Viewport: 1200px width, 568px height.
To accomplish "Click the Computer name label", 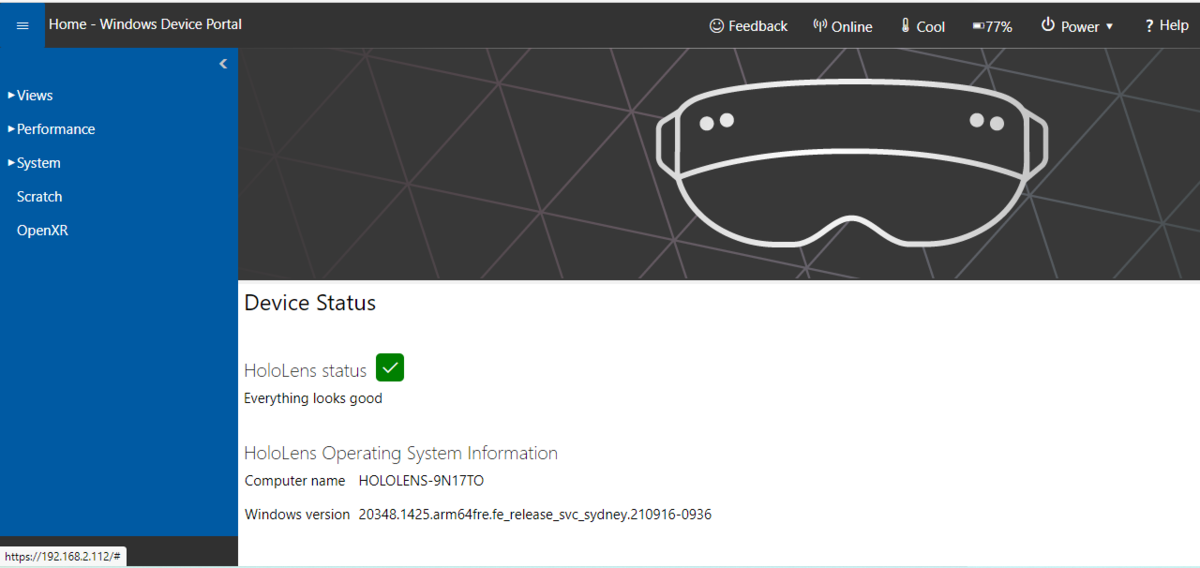I will pos(295,481).
